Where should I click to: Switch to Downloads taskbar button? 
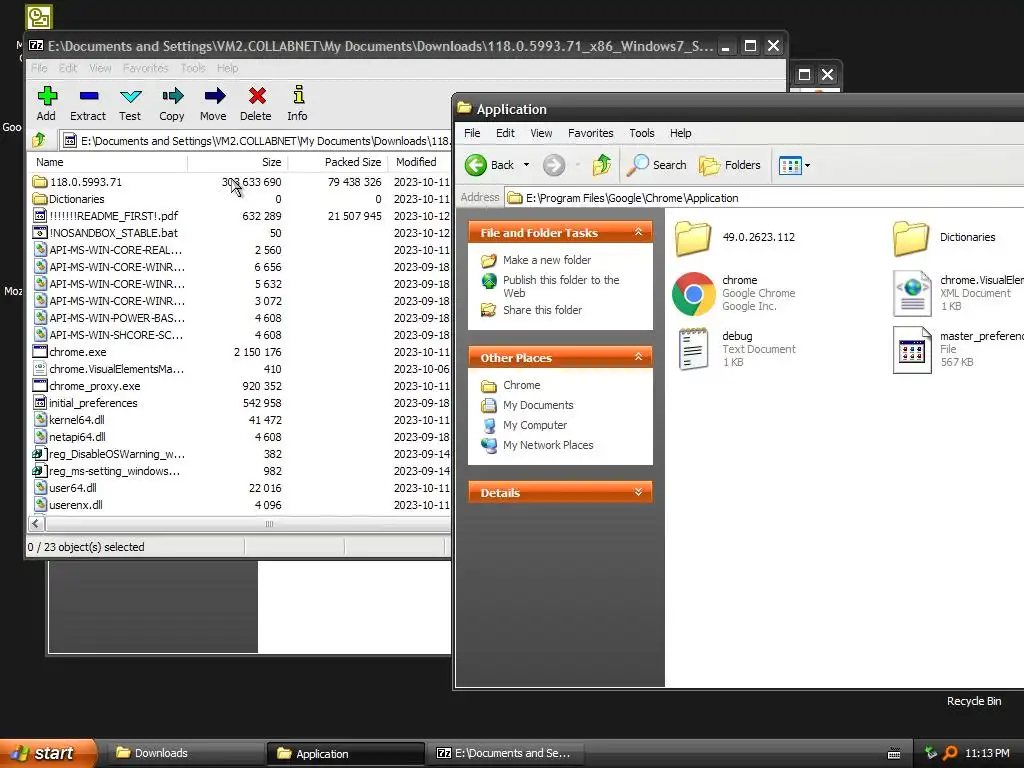click(x=184, y=753)
